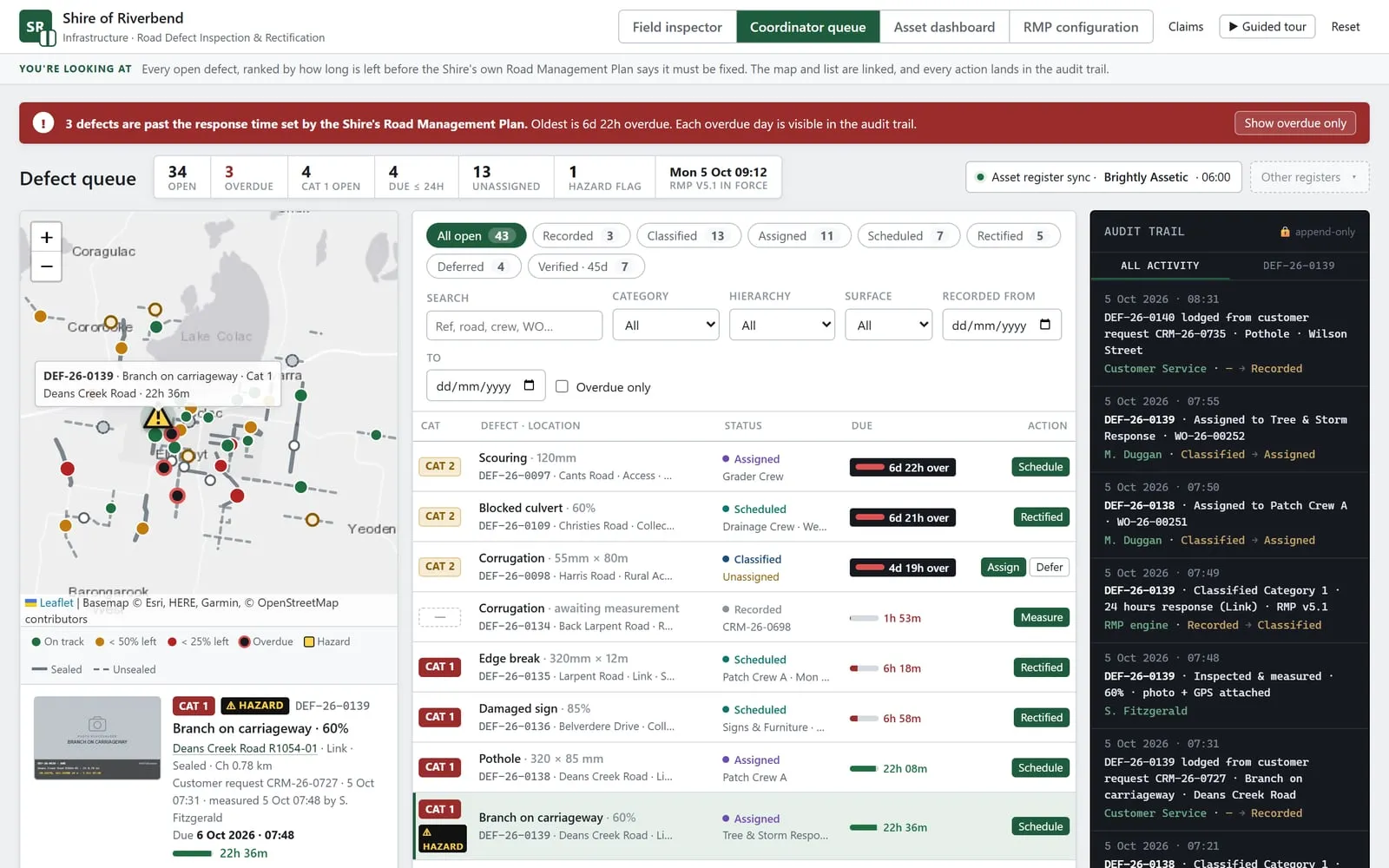Toggle the All open 43 filter chip
The width and height of the screenshot is (1389, 868).
click(x=476, y=235)
